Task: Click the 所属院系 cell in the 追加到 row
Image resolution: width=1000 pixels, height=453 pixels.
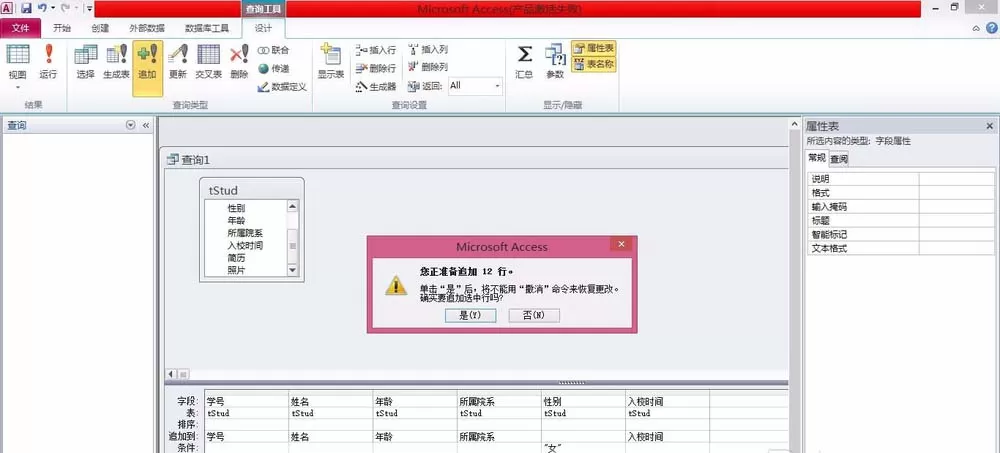Action: (x=499, y=436)
